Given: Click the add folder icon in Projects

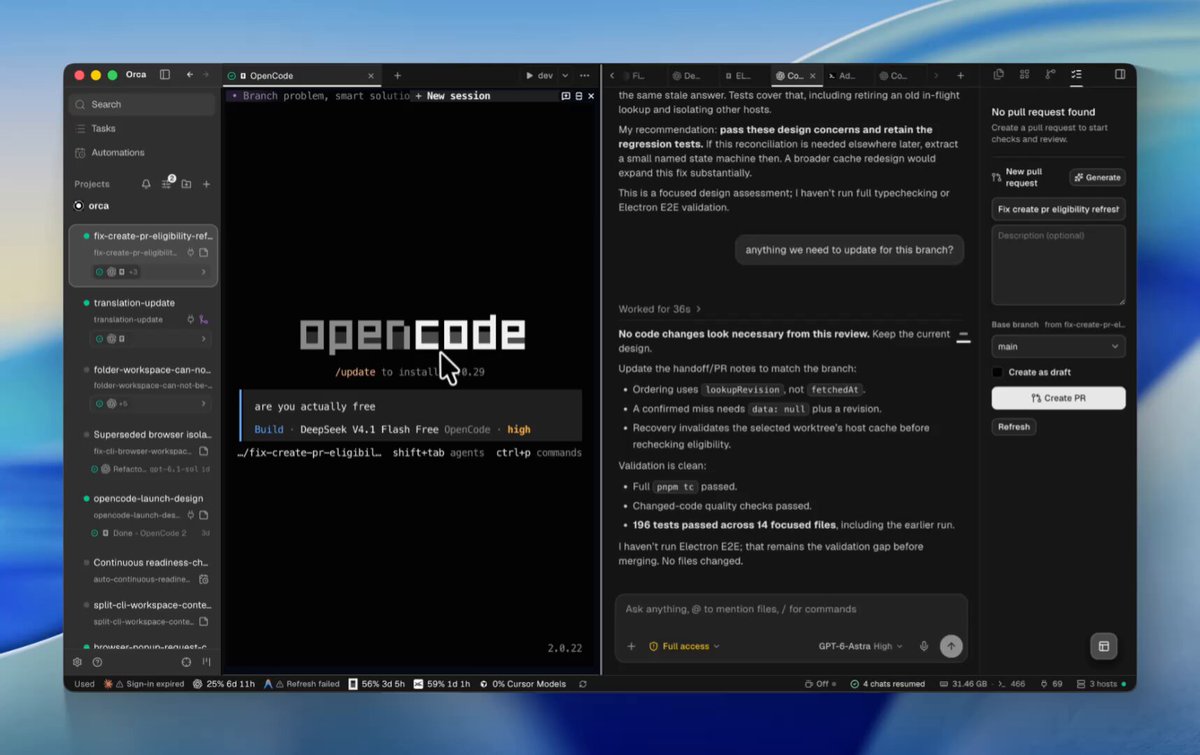Looking at the screenshot, I should pos(186,184).
